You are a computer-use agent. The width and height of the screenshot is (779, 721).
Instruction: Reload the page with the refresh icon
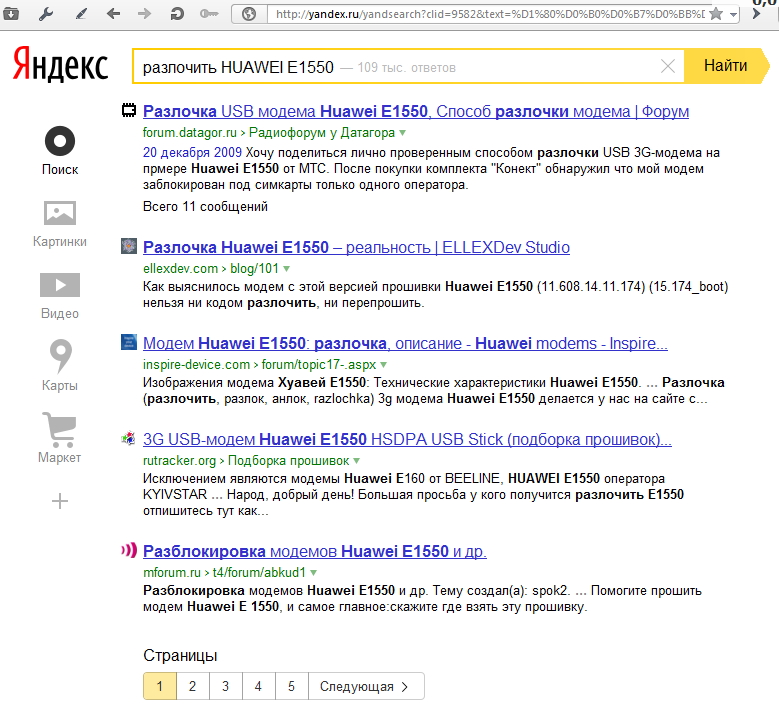tap(177, 14)
